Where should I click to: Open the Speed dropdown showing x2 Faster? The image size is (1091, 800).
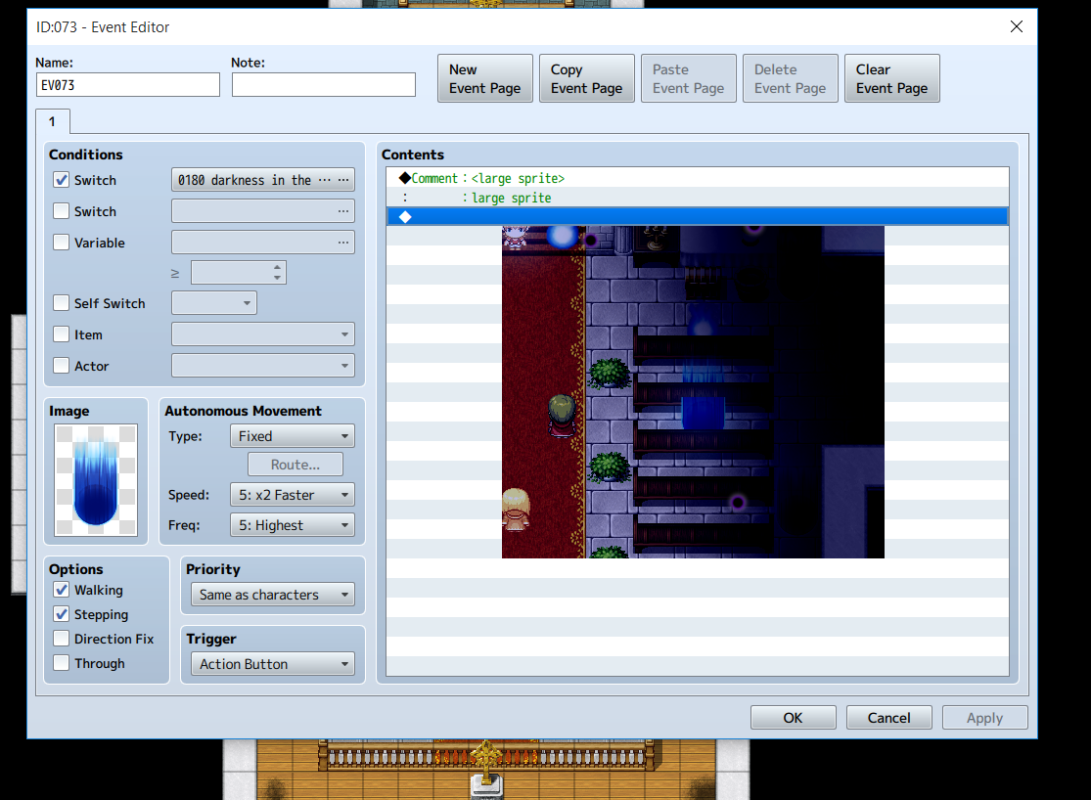tap(292, 495)
